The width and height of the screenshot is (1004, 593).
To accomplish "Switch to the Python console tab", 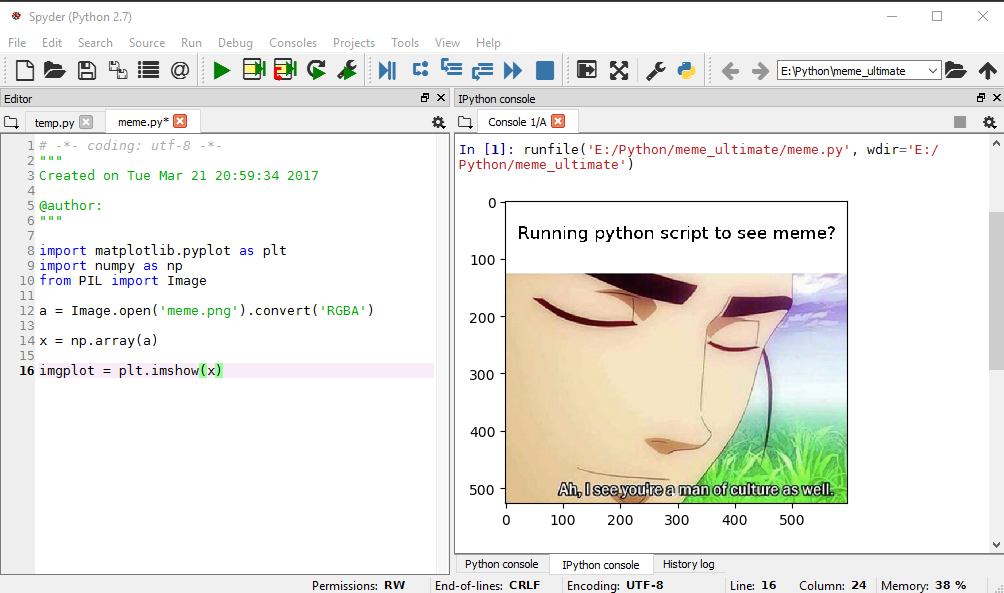I will pos(501,564).
